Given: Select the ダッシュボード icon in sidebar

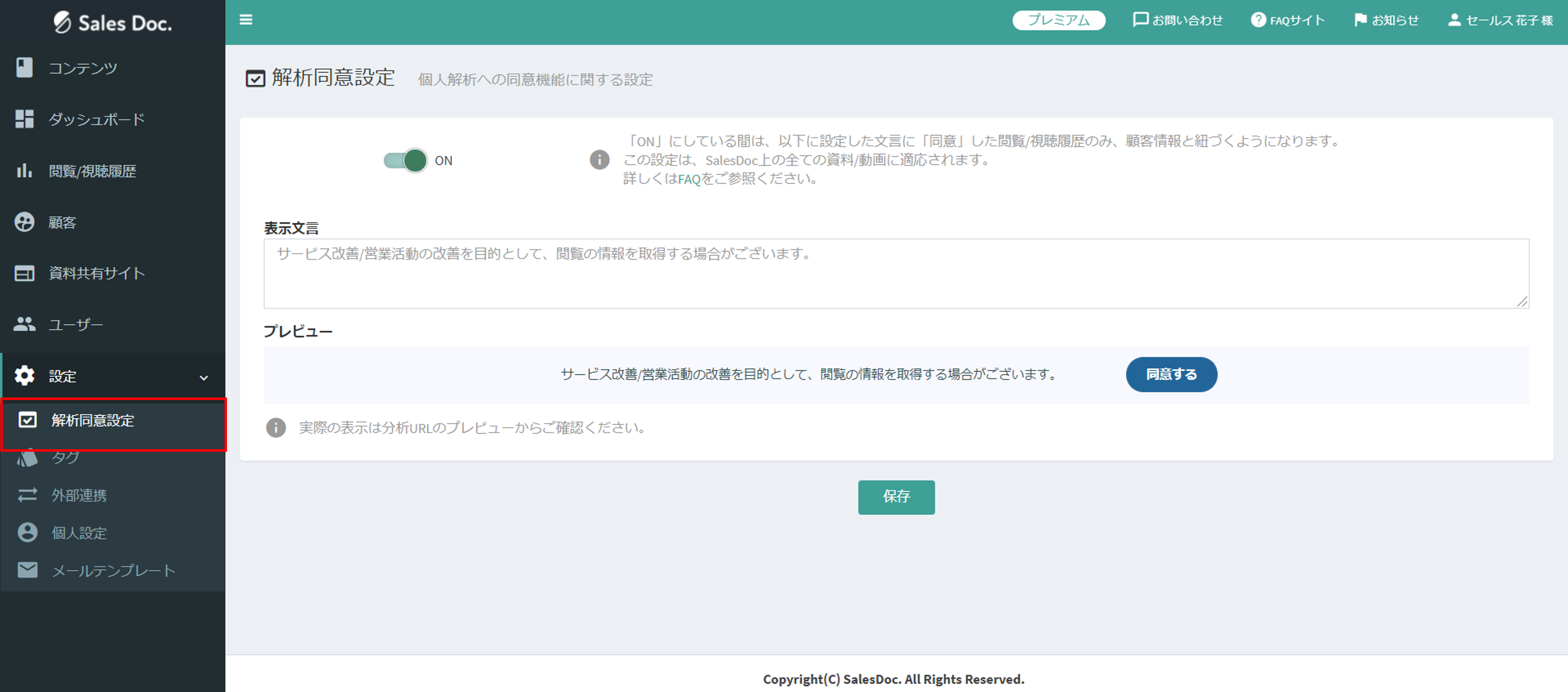Looking at the screenshot, I should tap(24, 119).
